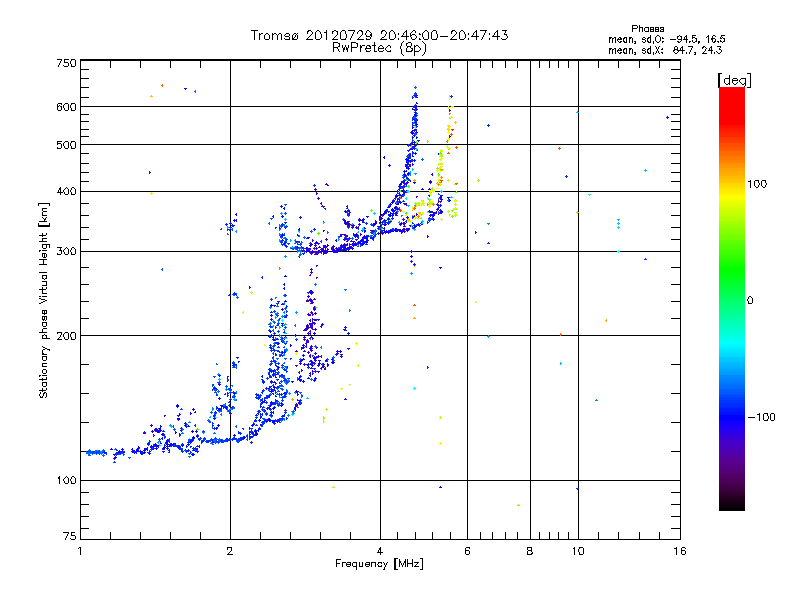Click the y-axis tick label "750"
800x600 pixels.
pos(66,63)
